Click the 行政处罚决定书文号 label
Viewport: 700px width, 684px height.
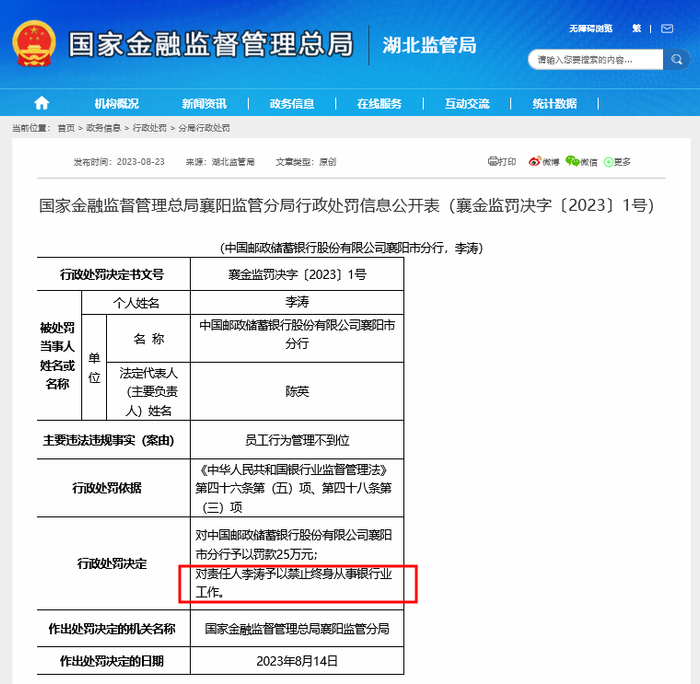tap(112, 274)
